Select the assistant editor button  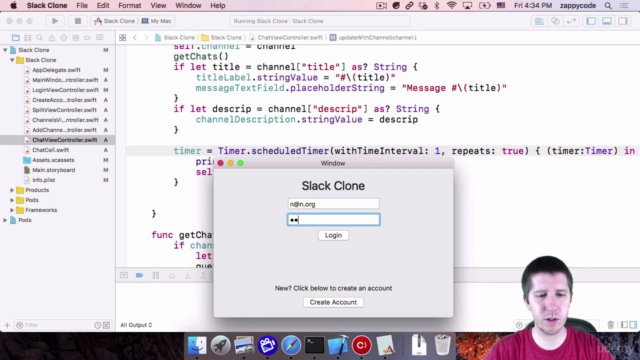coord(555,21)
